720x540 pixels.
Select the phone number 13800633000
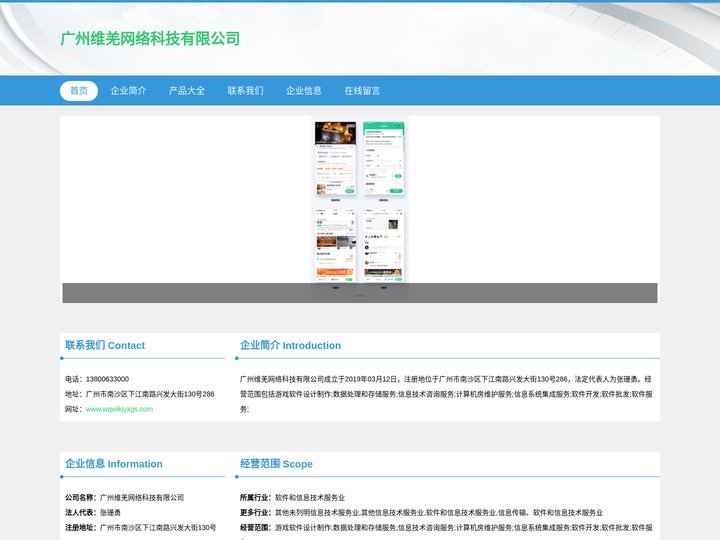tap(107, 379)
